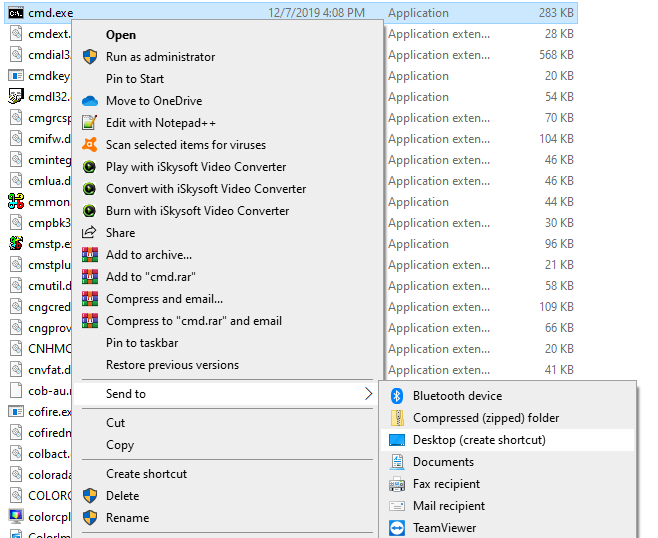Viewport: 658px width, 538px height.
Task: Click the iSkysoft icon next to Burn
Action: 89,211
